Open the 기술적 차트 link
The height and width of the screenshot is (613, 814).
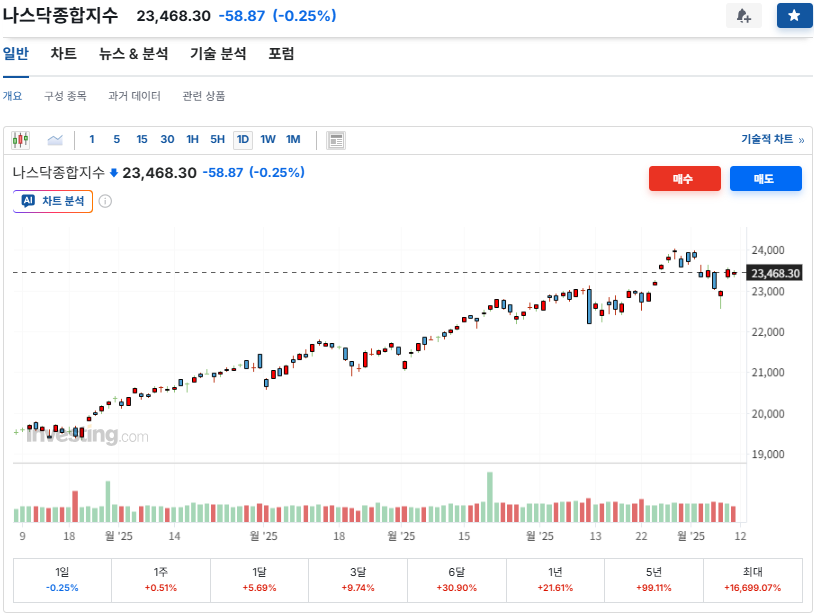(772, 139)
